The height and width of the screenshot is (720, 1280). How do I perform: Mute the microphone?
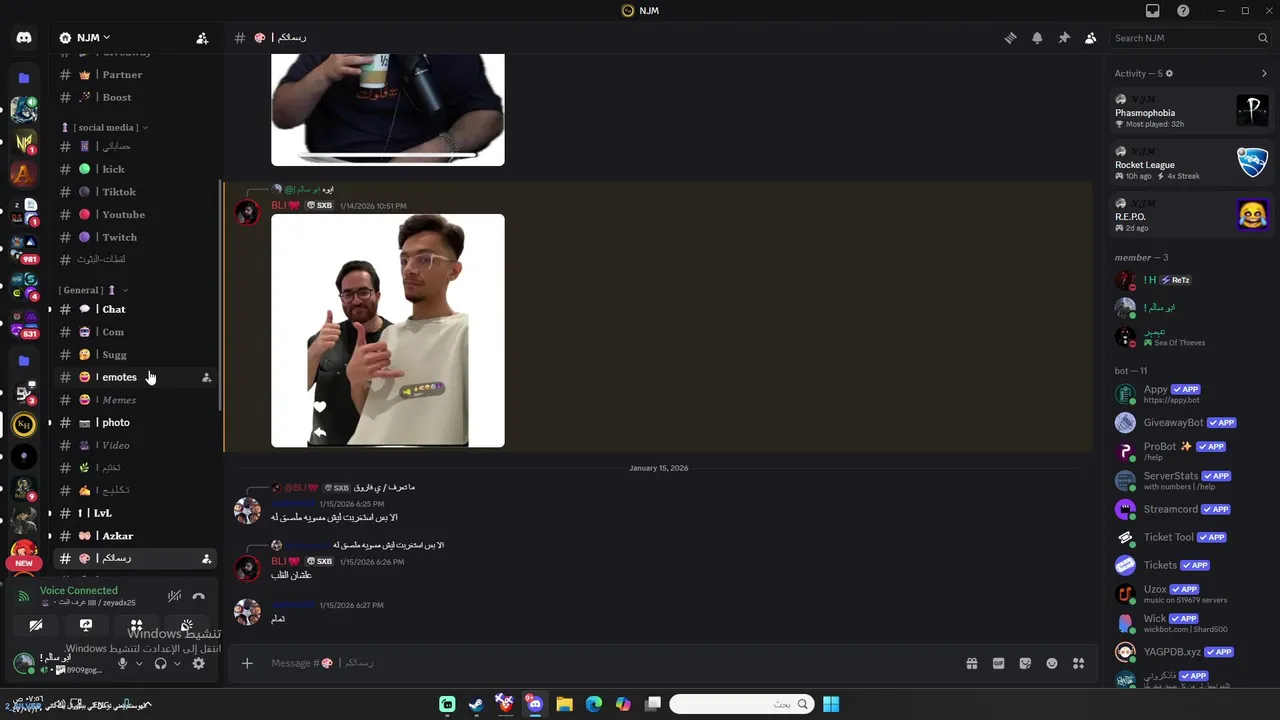[x=123, y=663]
